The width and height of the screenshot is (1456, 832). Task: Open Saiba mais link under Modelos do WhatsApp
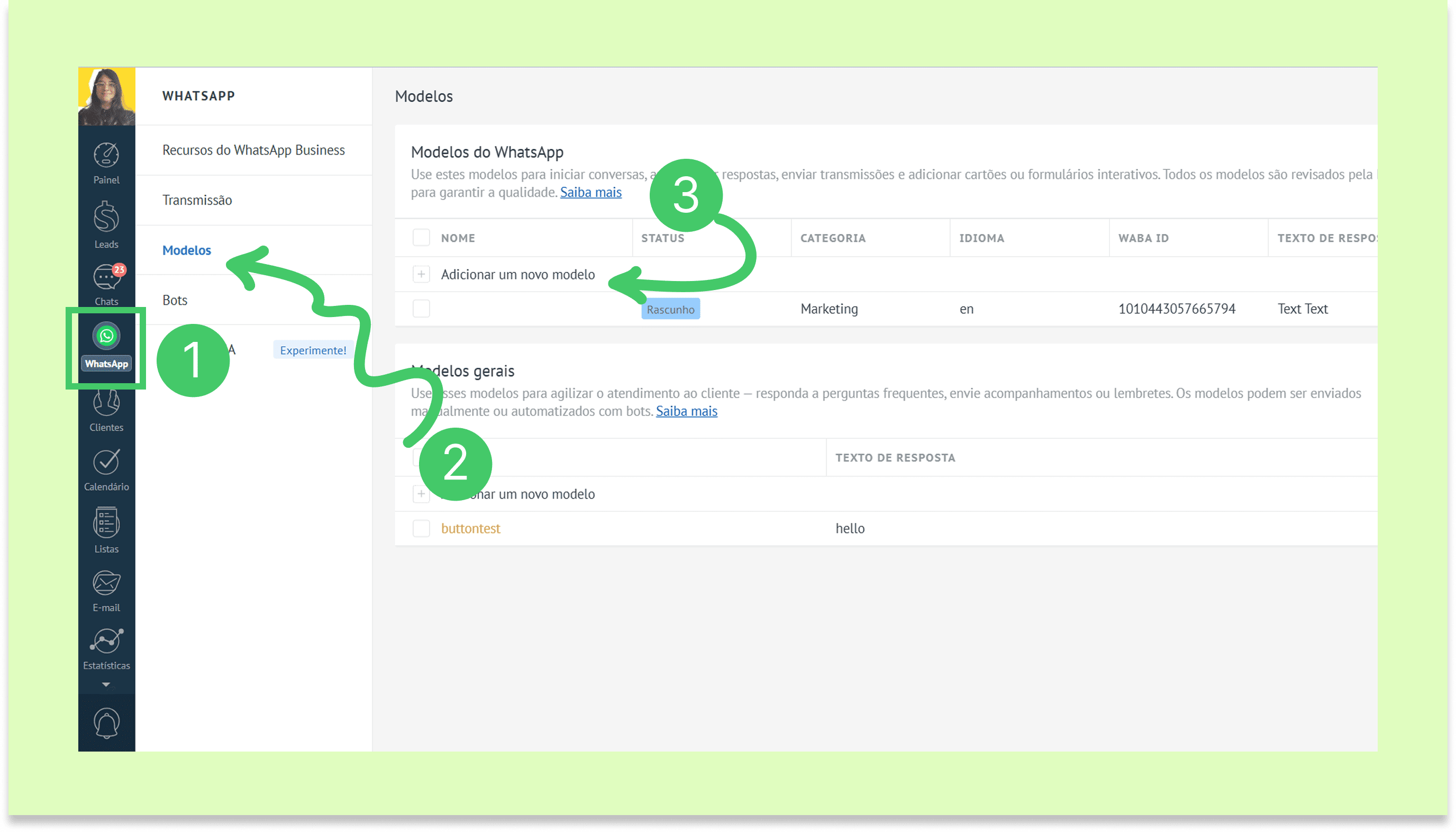pyautogui.click(x=590, y=193)
